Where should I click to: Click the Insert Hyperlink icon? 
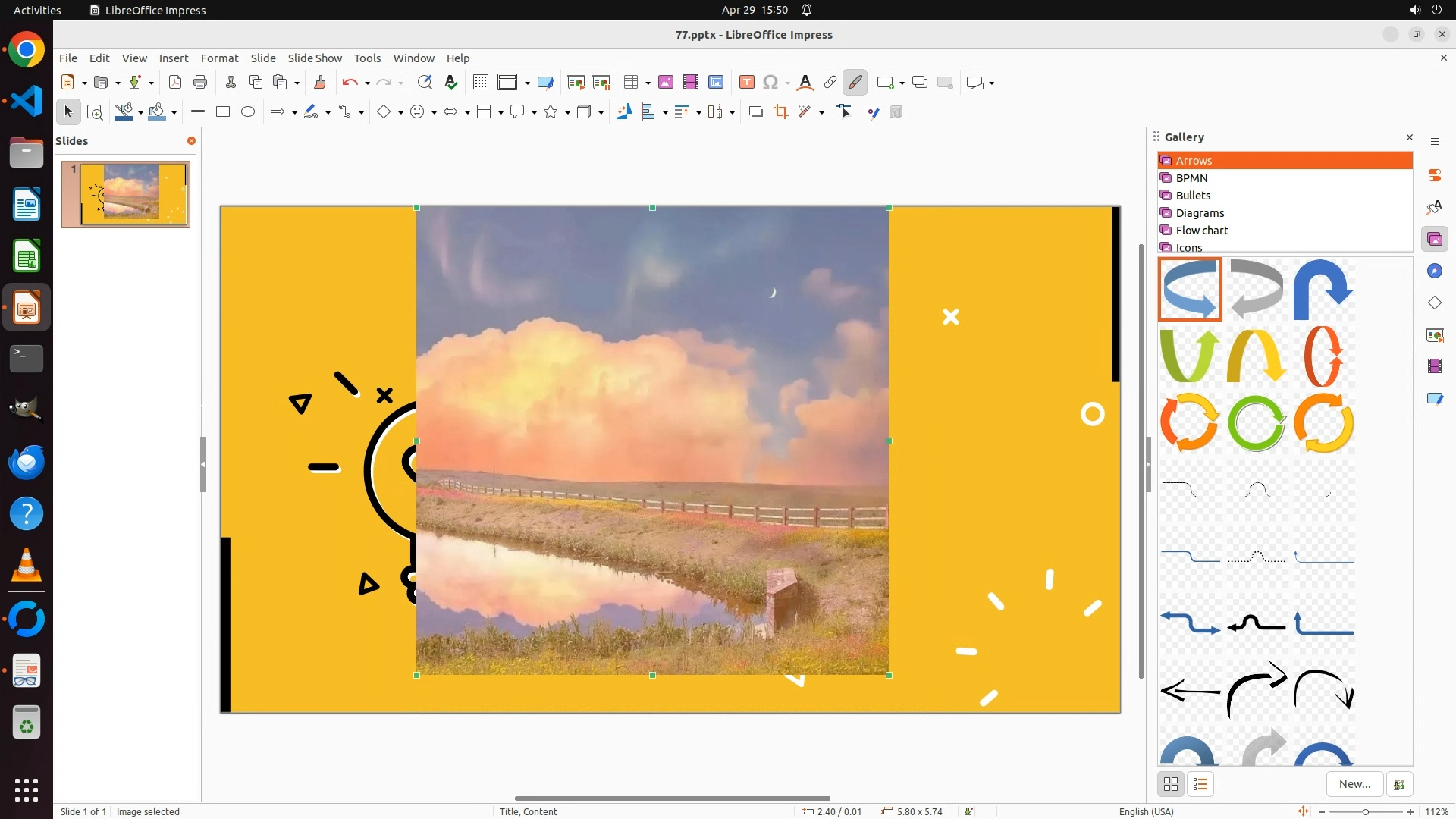(830, 83)
